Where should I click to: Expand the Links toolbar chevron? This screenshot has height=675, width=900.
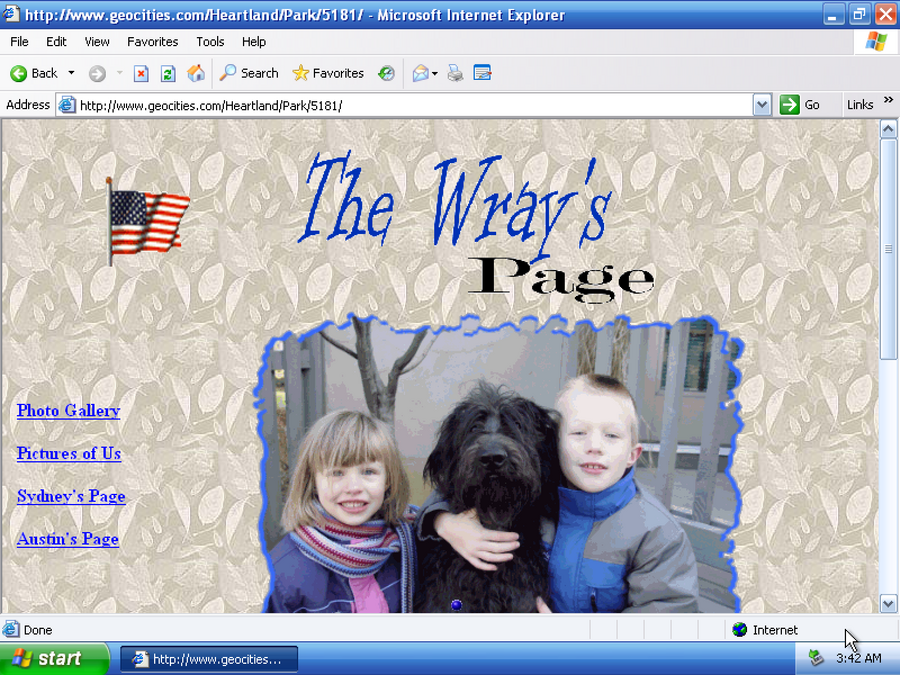click(889, 100)
